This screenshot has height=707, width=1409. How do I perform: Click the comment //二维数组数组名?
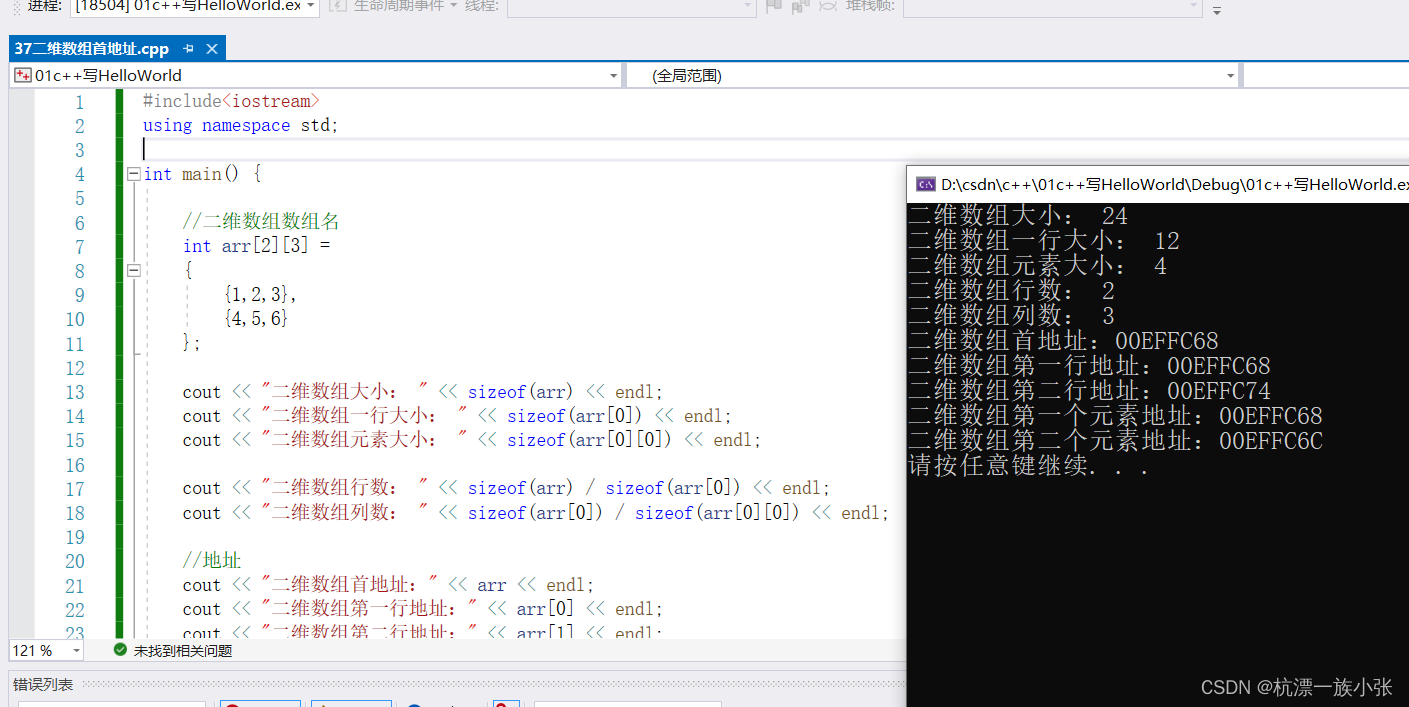click(261, 222)
